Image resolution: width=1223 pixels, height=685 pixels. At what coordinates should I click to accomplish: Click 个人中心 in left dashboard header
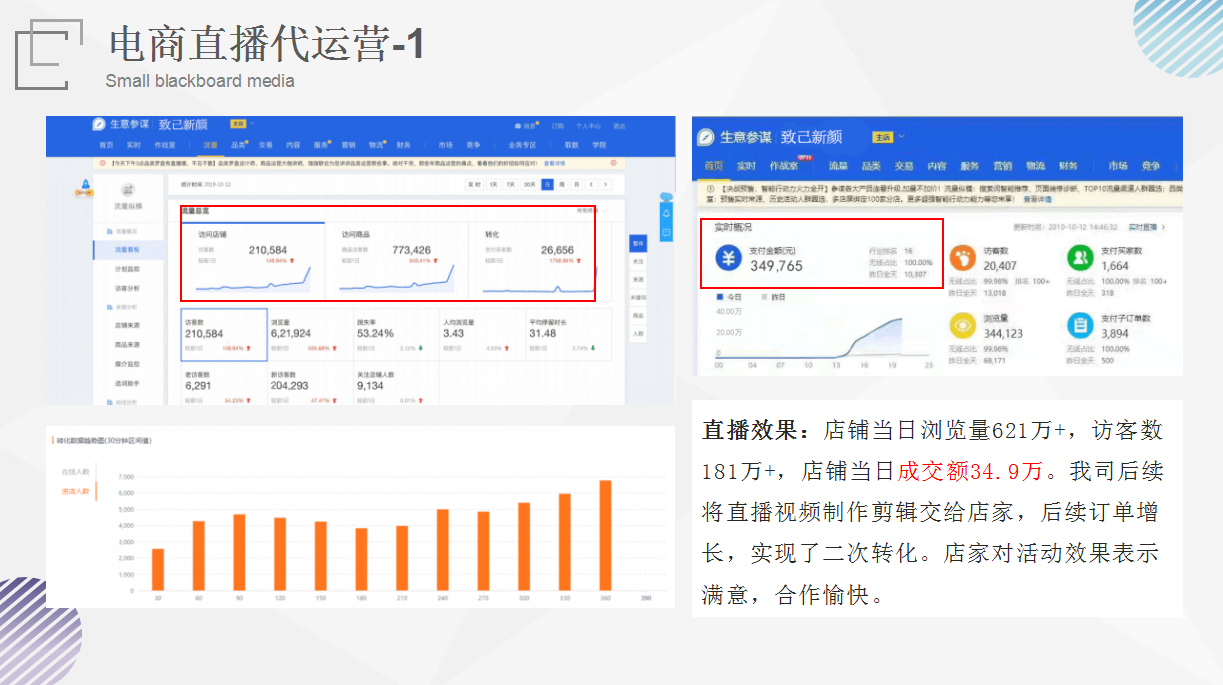[588, 126]
